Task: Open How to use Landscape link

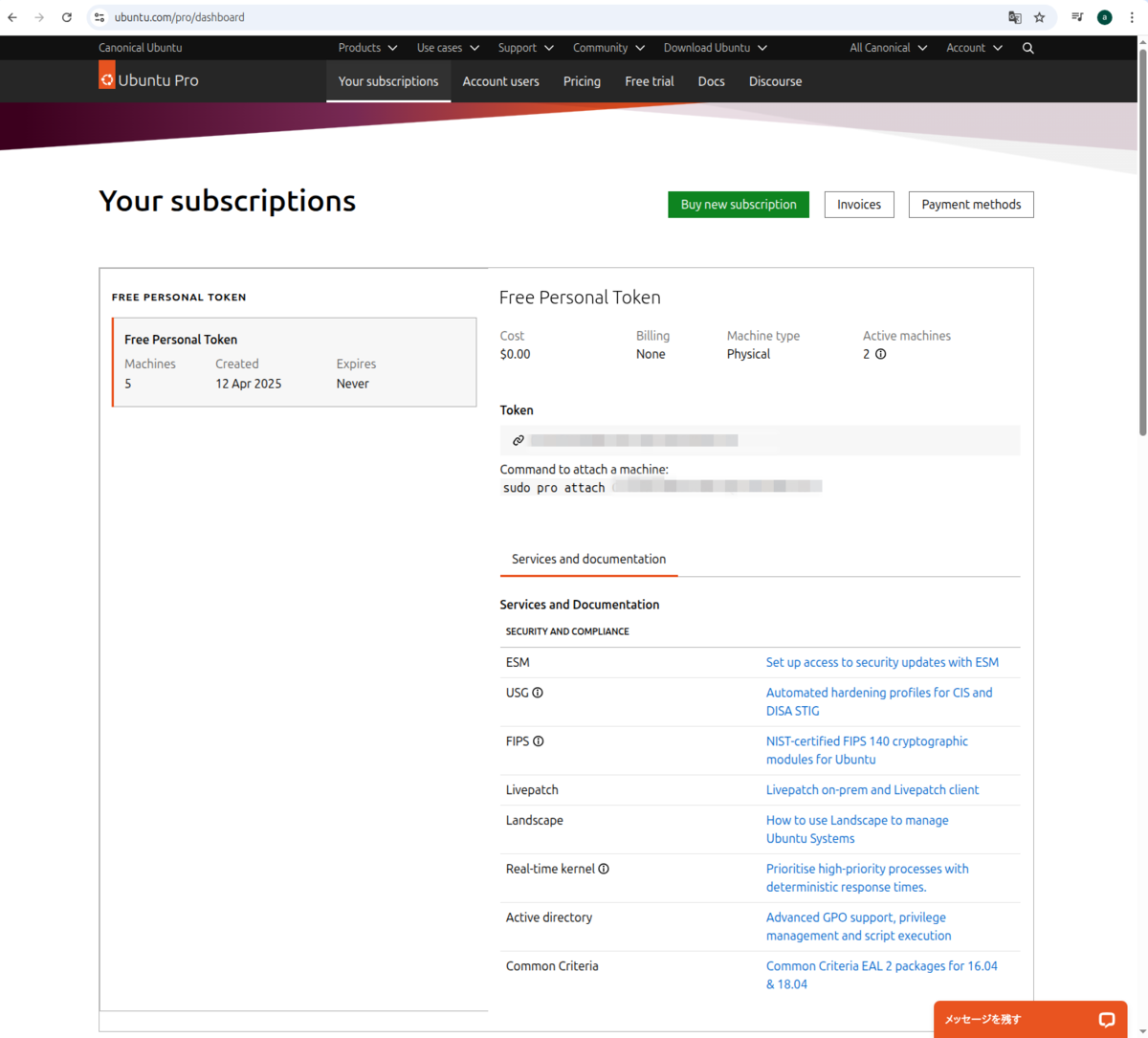Action: point(857,829)
